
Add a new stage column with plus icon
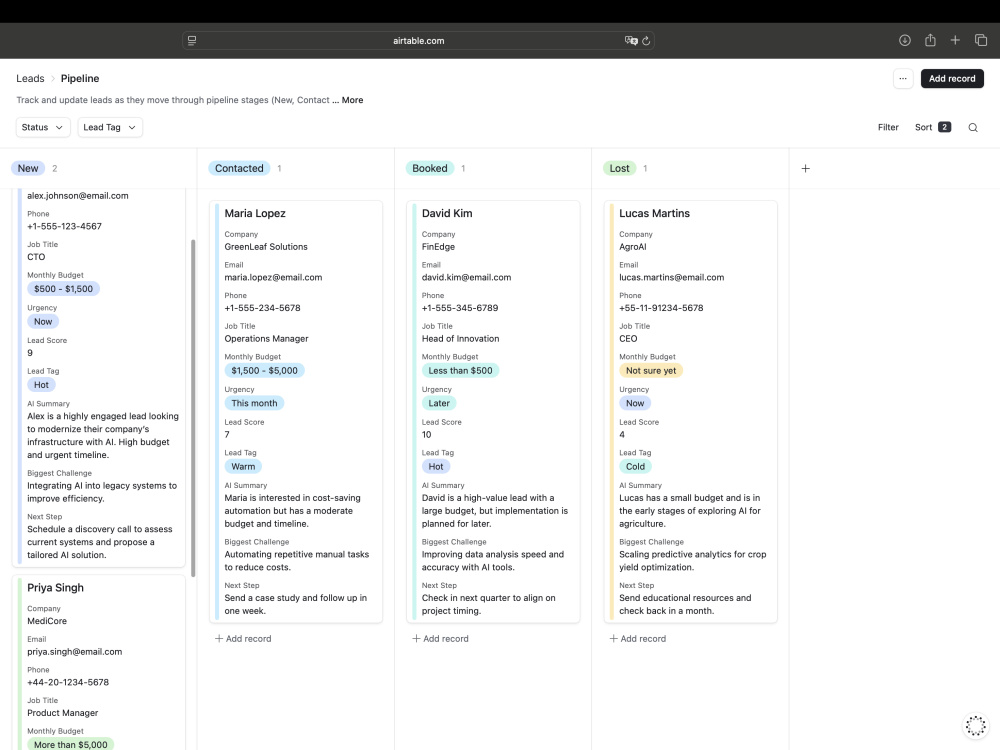(x=805, y=168)
